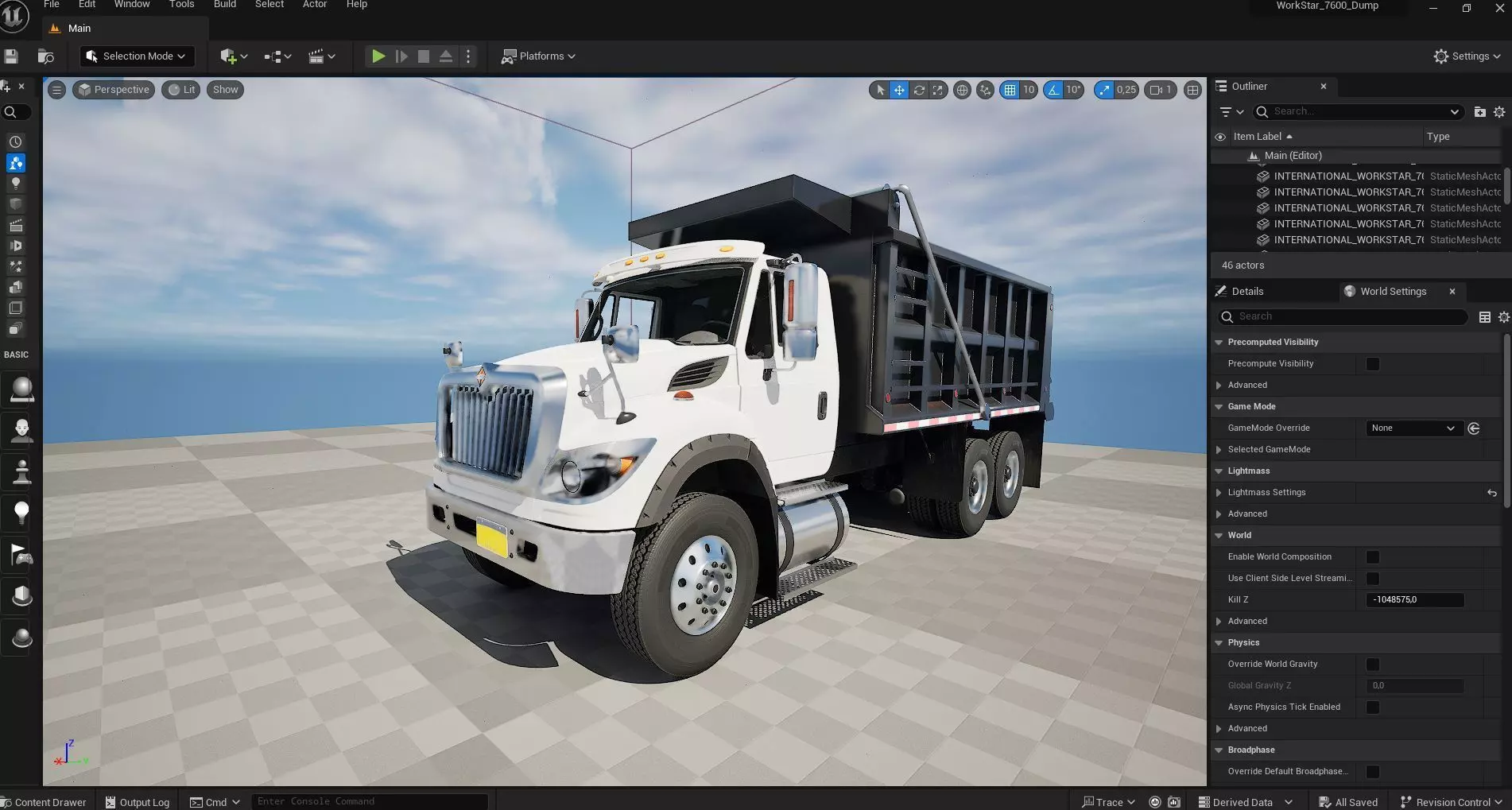Viewport: 1512px width, 810px height.
Task: Collapse the Game Mode section
Action: pyautogui.click(x=1219, y=407)
